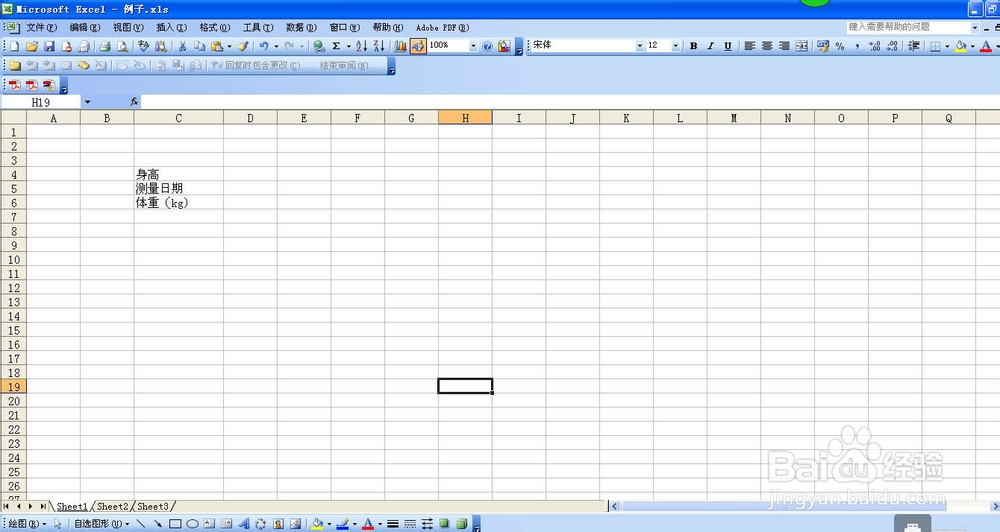This screenshot has width=1000, height=532.
Task: Open the font size dropdown
Action: 675,46
